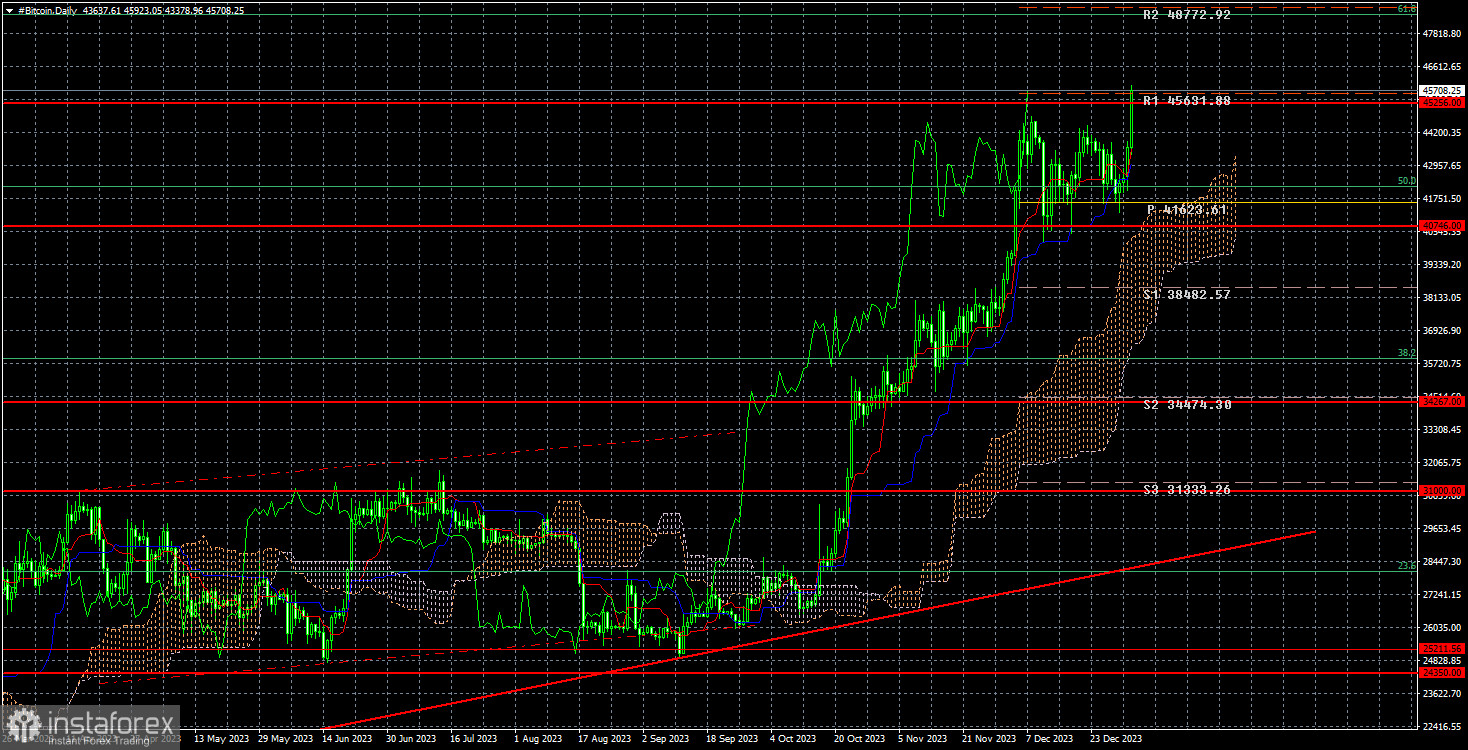Click the 2 Sep 2023 date label
Image resolution: width=1468 pixels, height=750 pixels.
click(x=667, y=739)
